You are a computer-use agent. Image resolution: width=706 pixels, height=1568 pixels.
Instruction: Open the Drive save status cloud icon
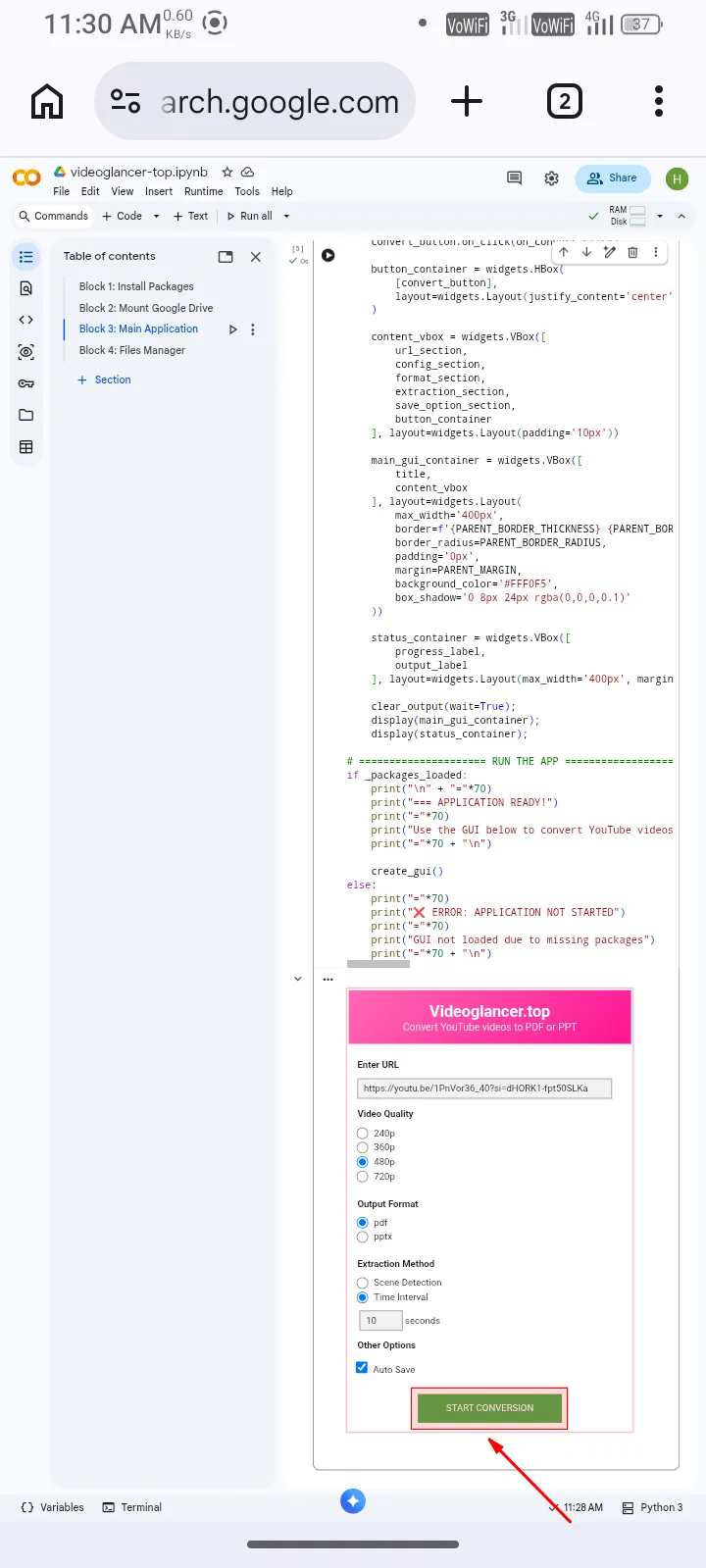(x=248, y=172)
